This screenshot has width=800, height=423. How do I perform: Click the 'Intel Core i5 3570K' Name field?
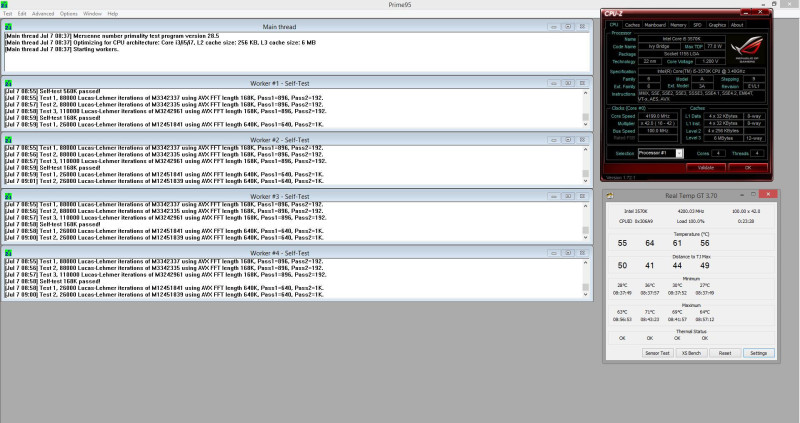681,39
